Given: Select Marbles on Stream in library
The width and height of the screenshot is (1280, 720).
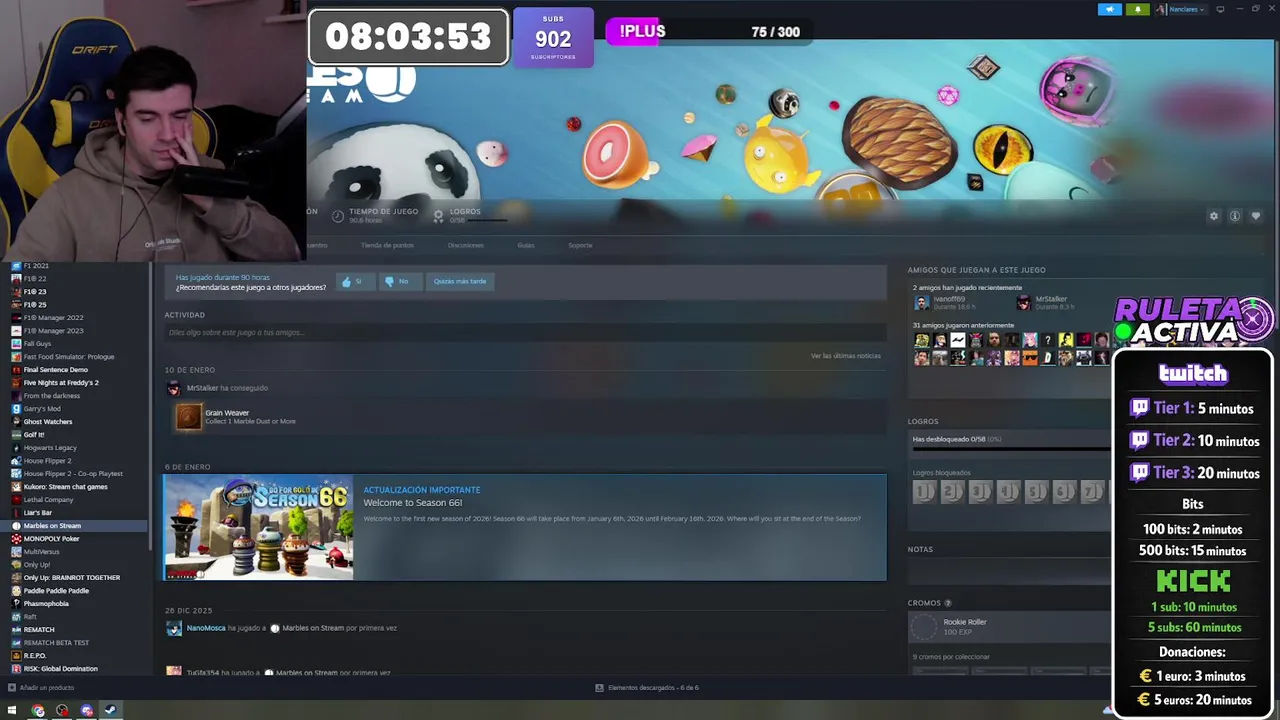Looking at the screenshot, I should coord(52,526).
